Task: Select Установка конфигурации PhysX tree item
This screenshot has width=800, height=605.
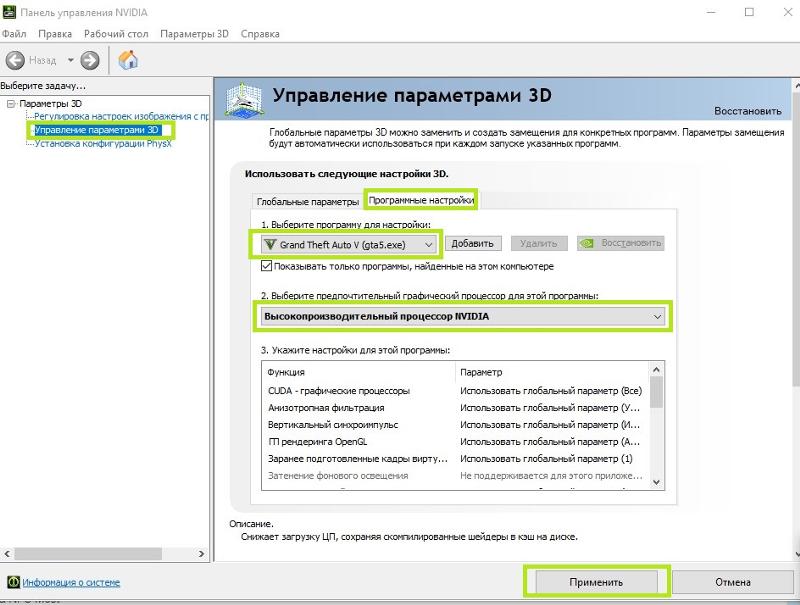Action: click(x=103, y=144)
